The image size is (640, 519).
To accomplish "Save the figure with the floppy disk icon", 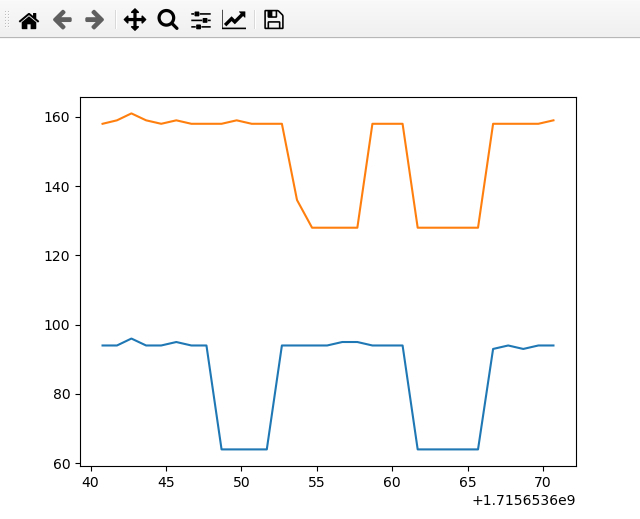I will tap(273, 19).
